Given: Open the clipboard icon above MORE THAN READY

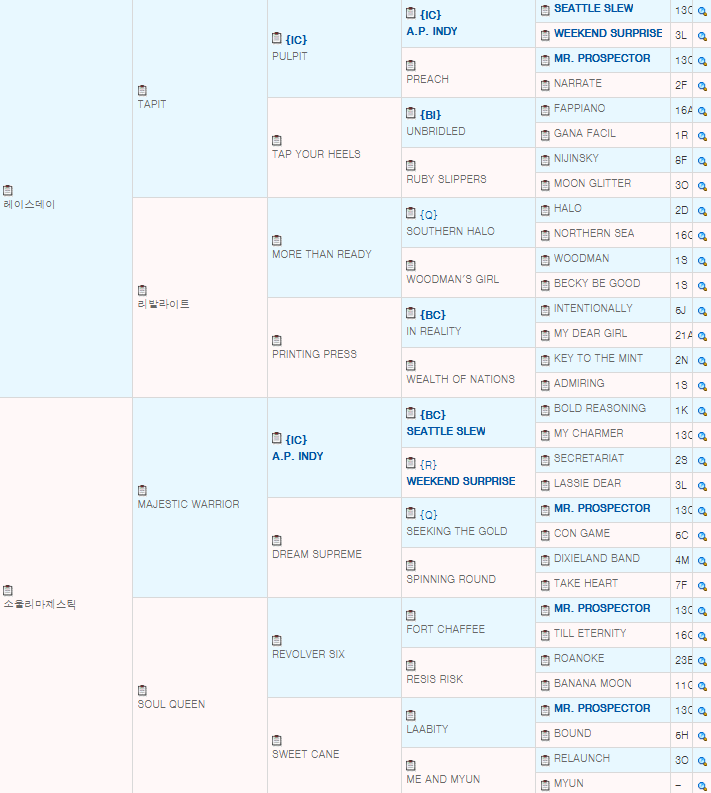Looking at the screenshot, I should (x=277, y=240).
